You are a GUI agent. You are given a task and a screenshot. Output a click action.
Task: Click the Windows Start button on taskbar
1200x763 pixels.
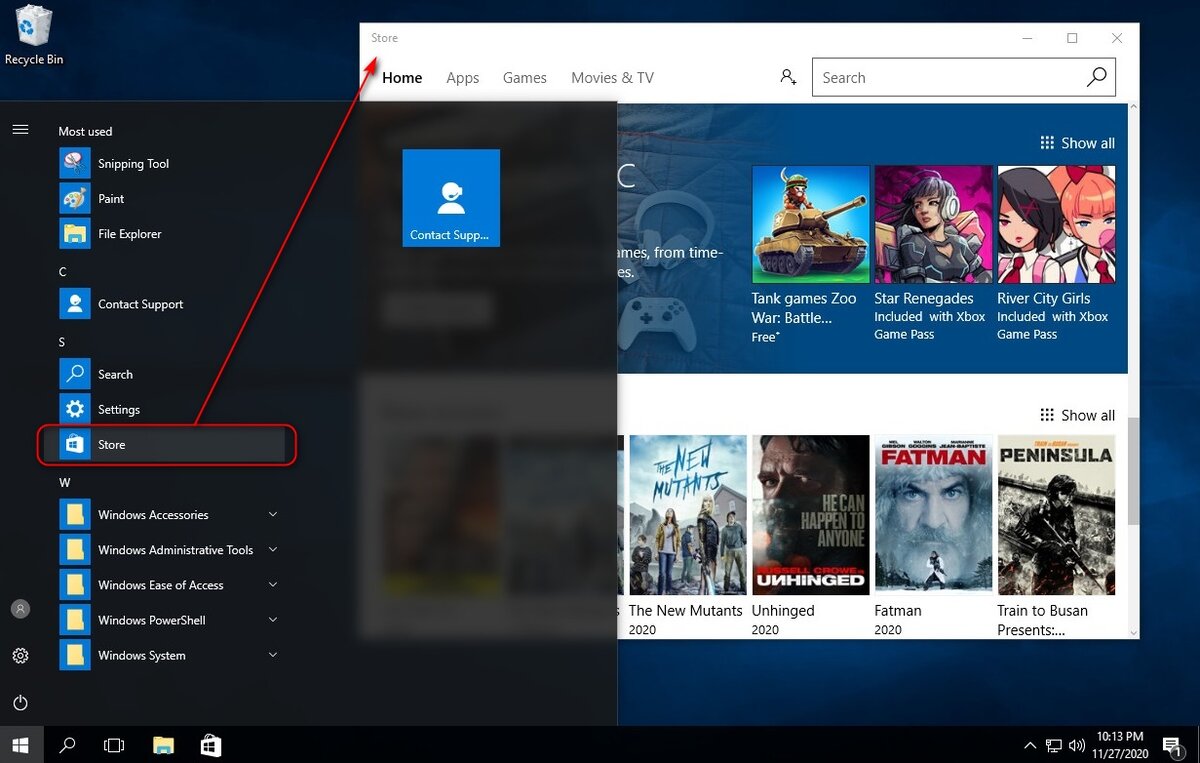pyautogui.click(x=20, y=745)
